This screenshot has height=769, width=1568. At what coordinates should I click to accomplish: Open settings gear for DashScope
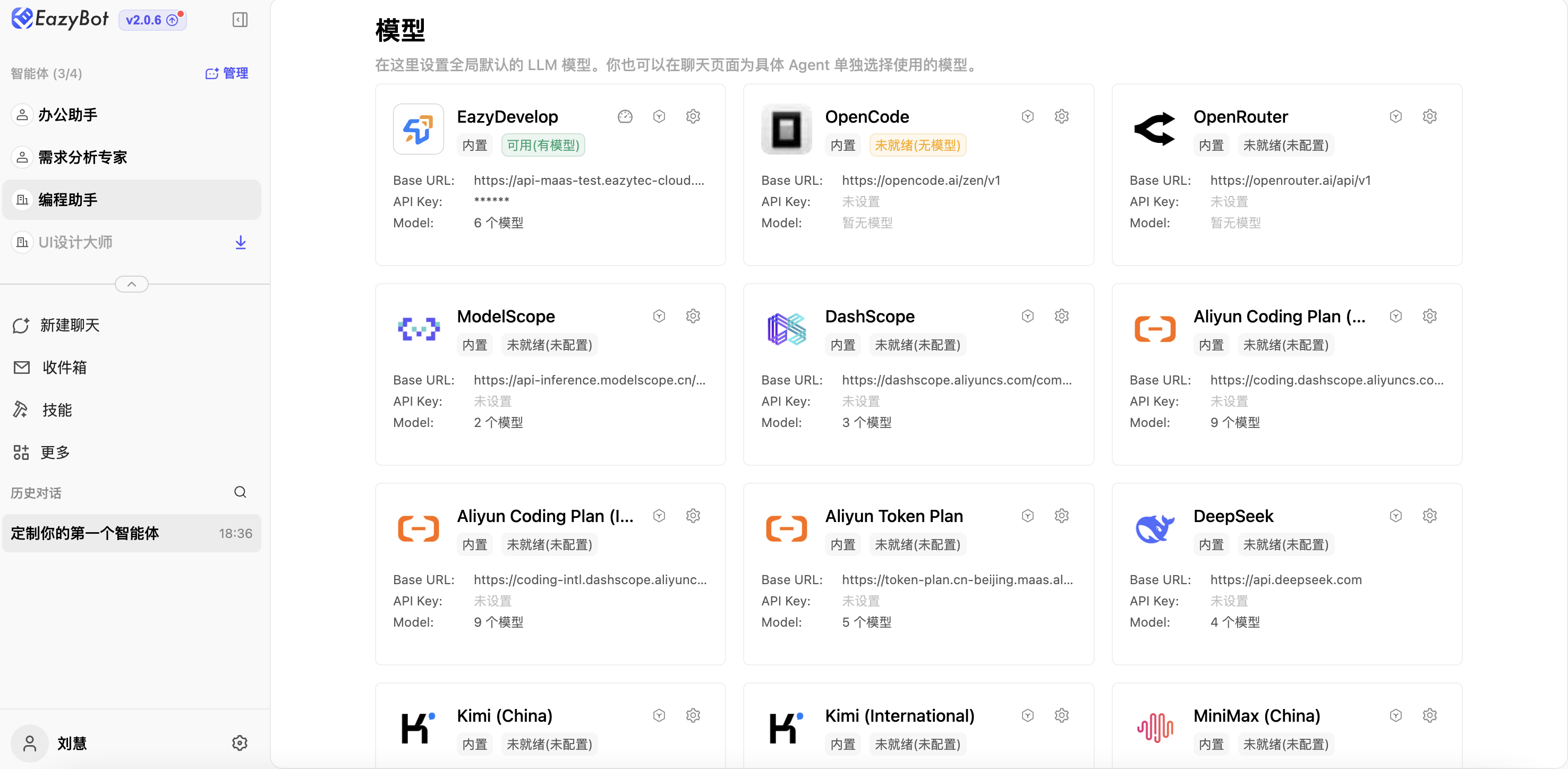pyautogui.click(x=1062, y=316)
